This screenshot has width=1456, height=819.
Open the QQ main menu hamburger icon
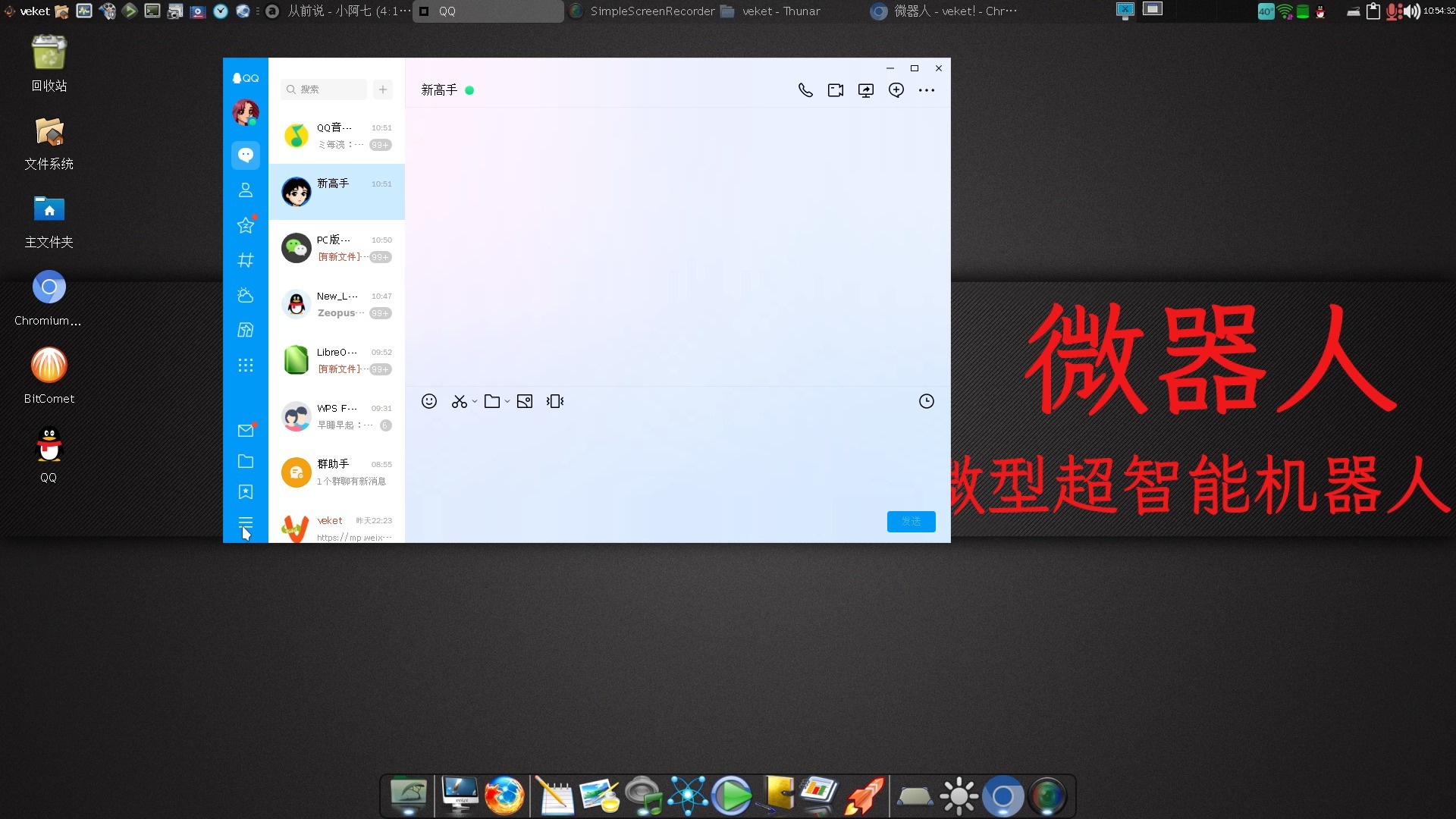tap(245, 522)
